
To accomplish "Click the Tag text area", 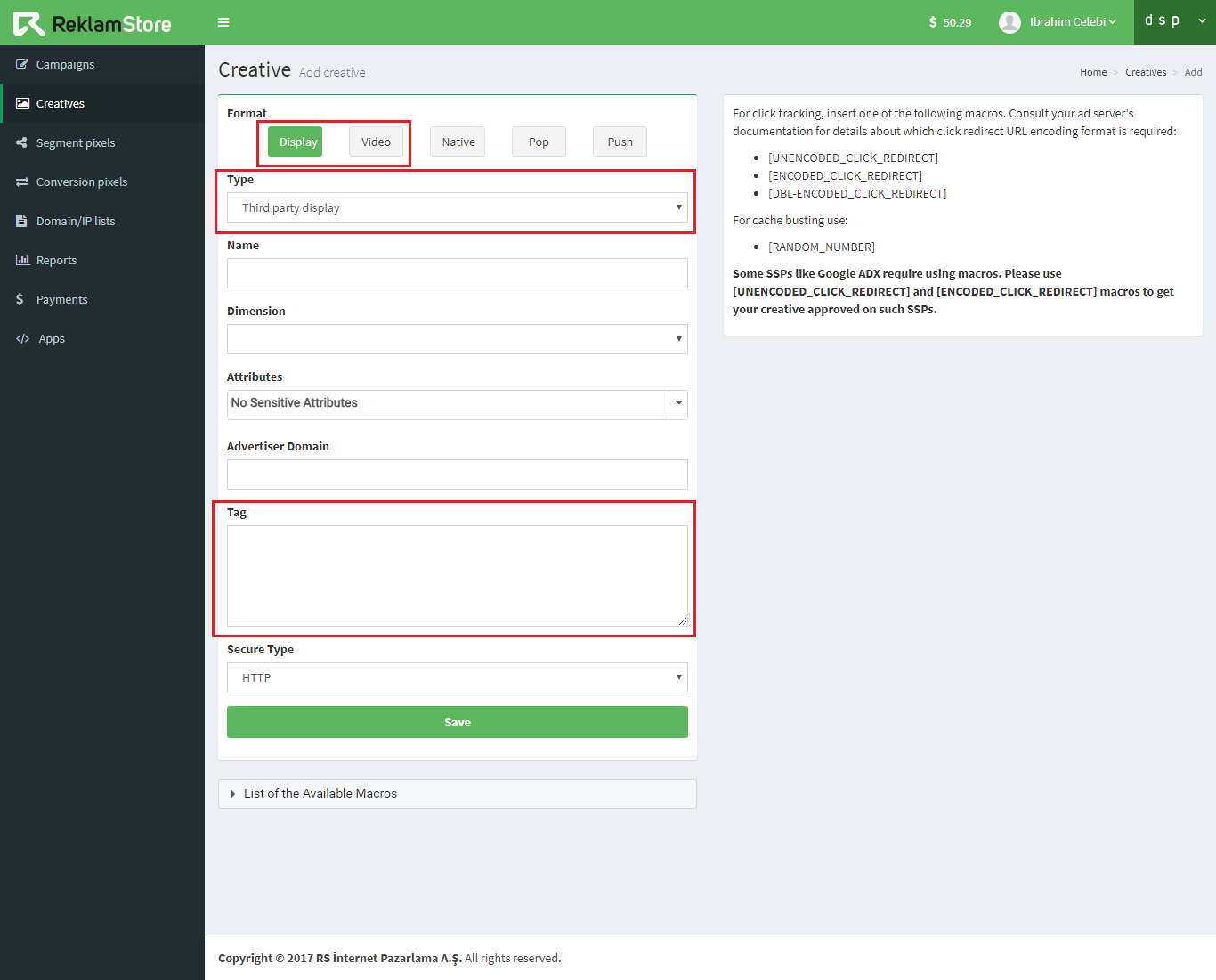I will tap(458, 576).
